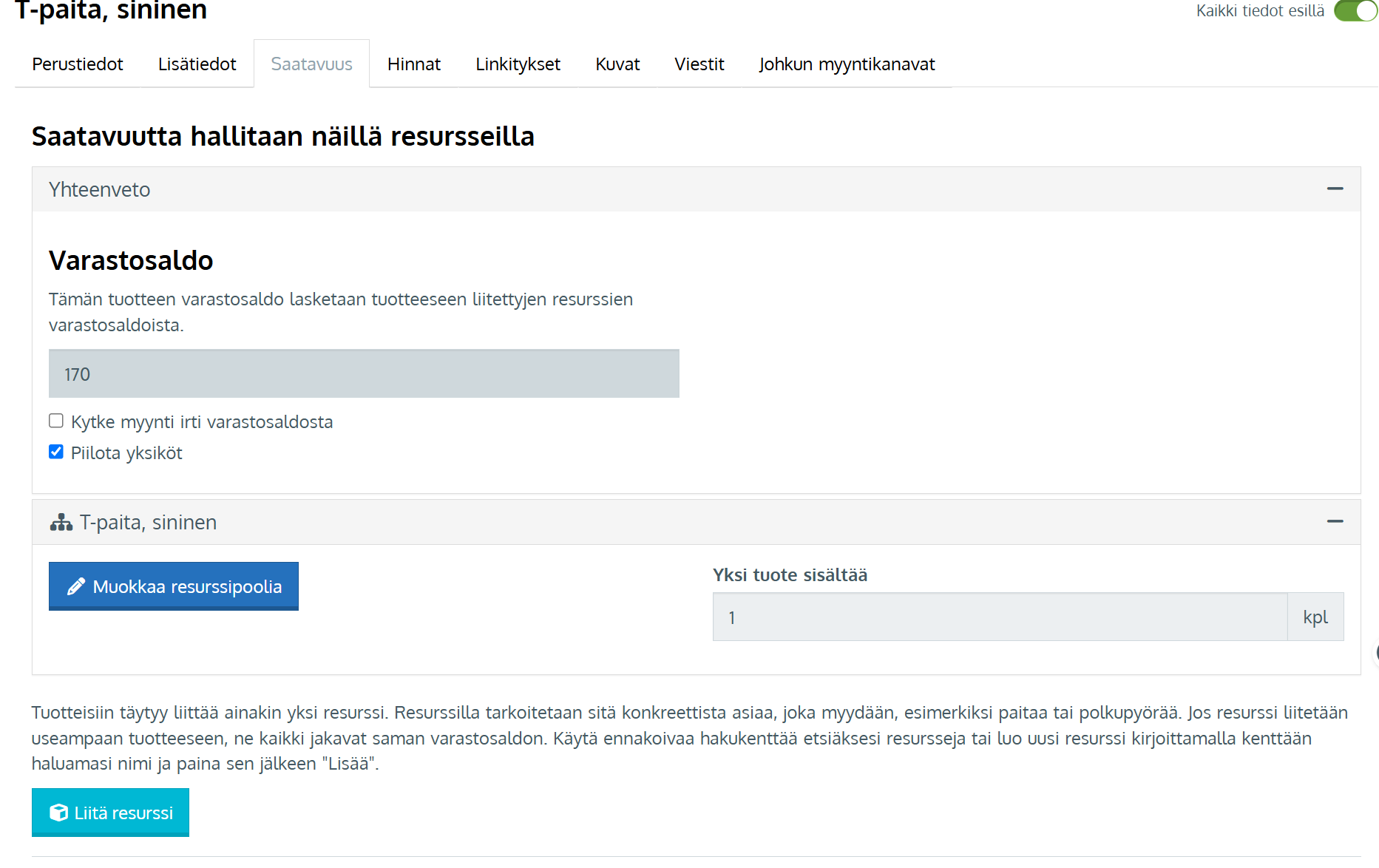1379x868 pixels.
Task: Click the Yhteenveto panel header title
Action: tap(100, 190)
